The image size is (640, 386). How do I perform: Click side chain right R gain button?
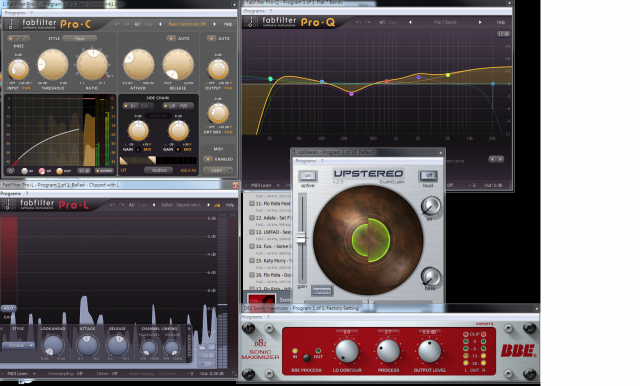[x=178, y=149]
